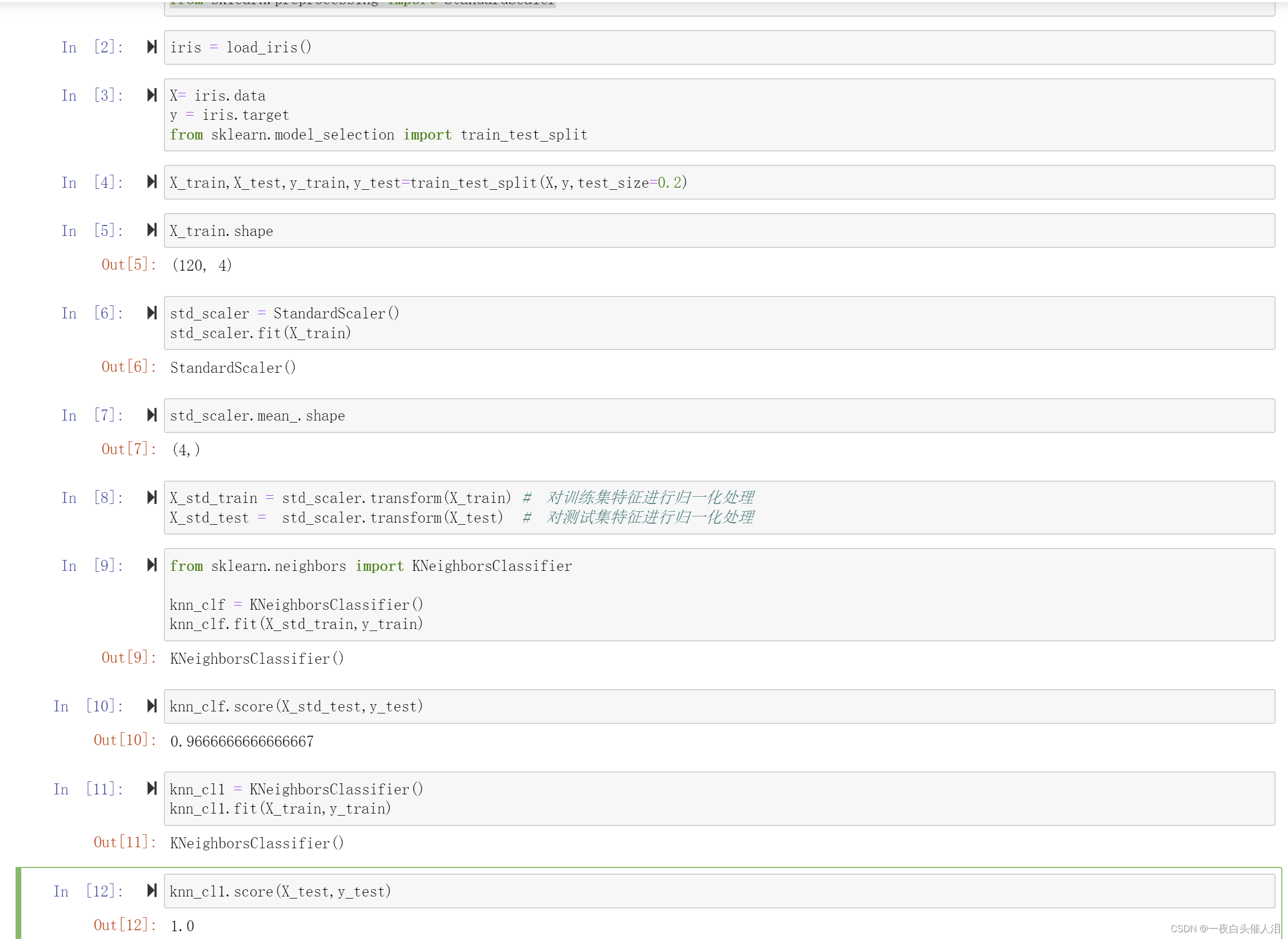This screenshot has height=939, width=1288.
Task: Click the Out[9]: output prompt
Action: (x=129, y=657)
